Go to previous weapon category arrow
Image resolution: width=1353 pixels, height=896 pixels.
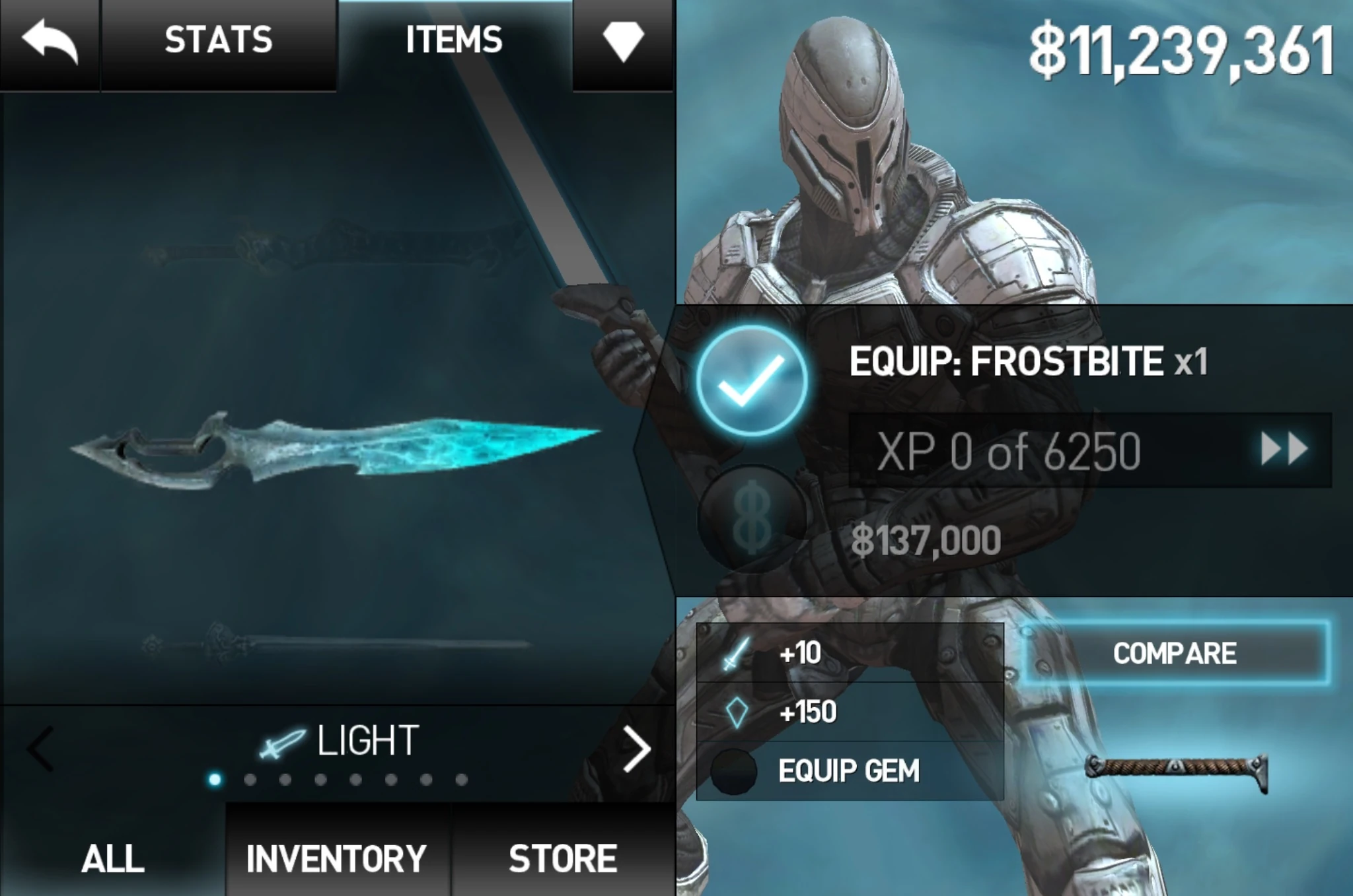point(40,749)
